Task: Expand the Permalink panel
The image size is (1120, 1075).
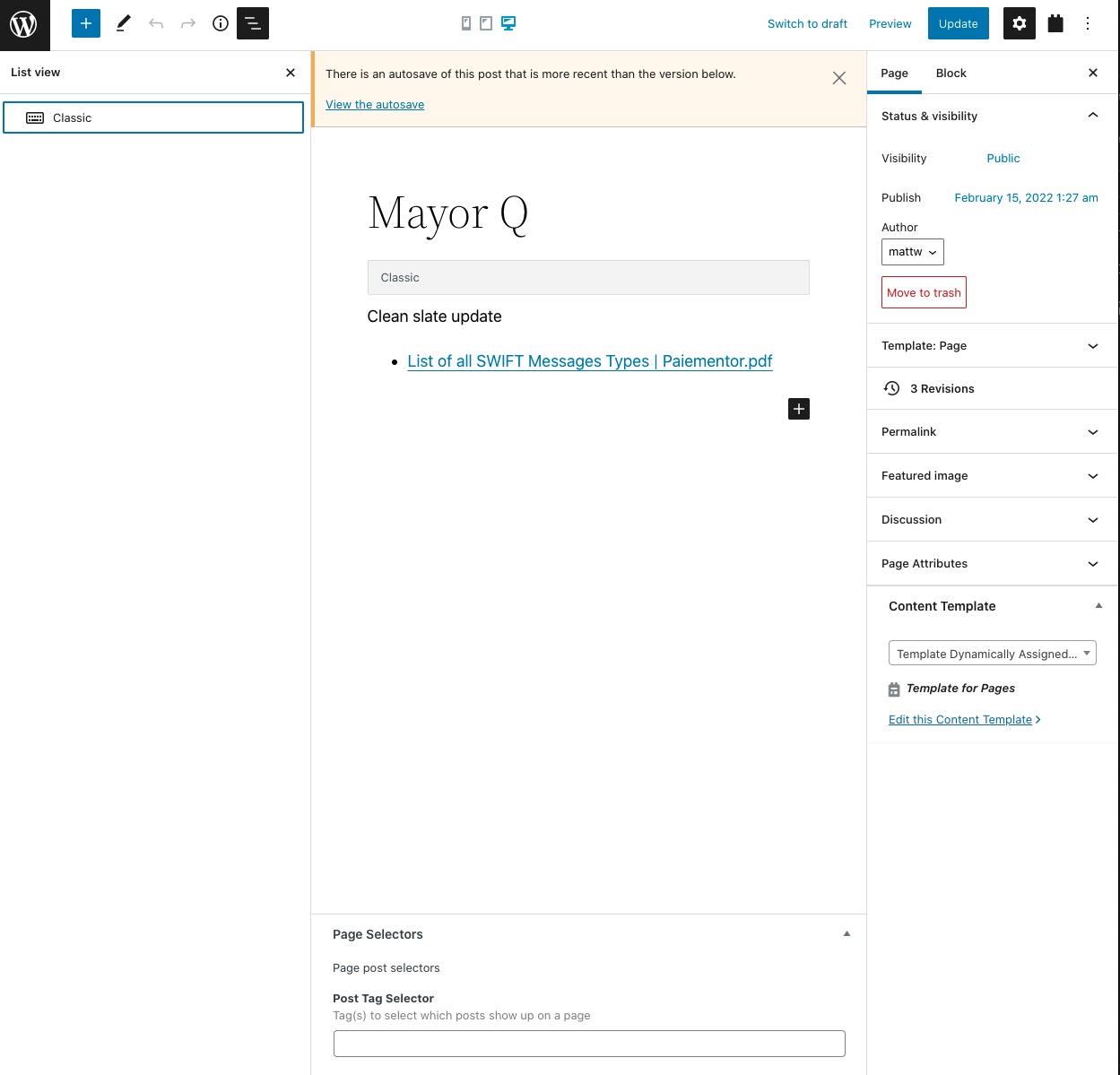Action: [992, 432]
